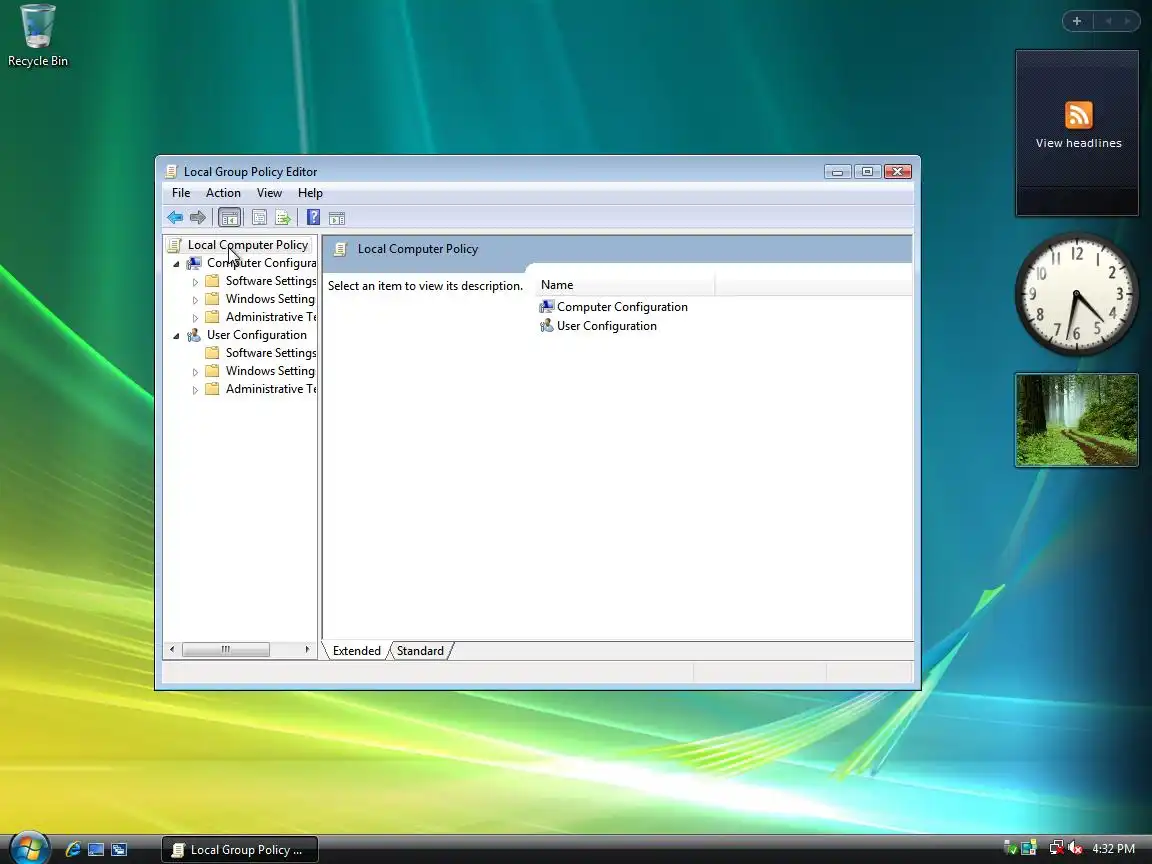The width and height of the screenshot is (1152, 864).
Task: Click the network tray icon with red X
Action: (x=1056, y=848)
